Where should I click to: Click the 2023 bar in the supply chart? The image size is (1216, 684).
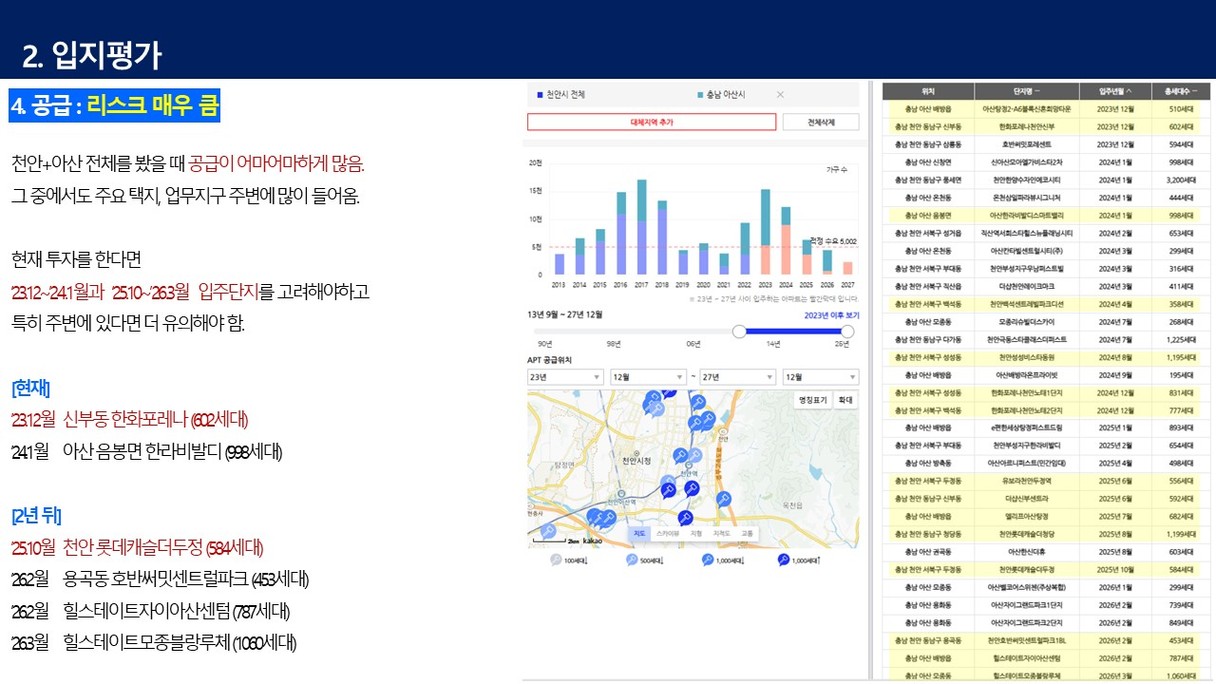[x=766, y=232]
